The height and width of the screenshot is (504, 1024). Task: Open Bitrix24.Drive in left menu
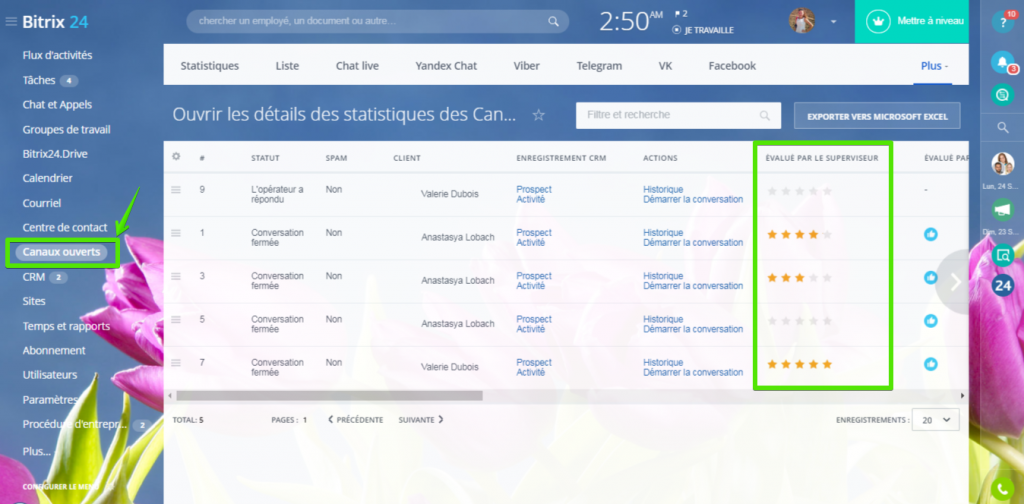click(x=55, y=154)
